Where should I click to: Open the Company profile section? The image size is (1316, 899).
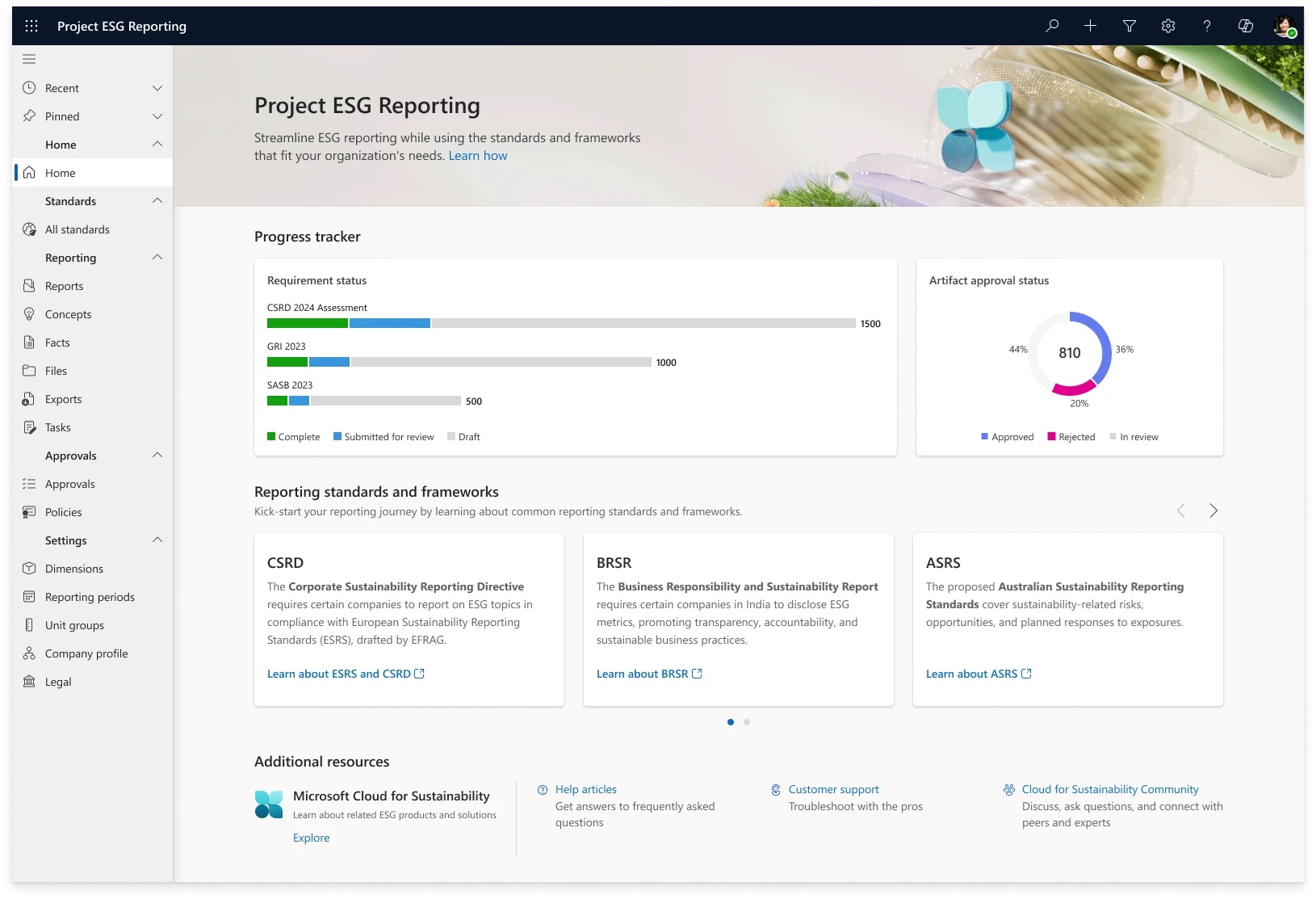click(x=85, y=653)
